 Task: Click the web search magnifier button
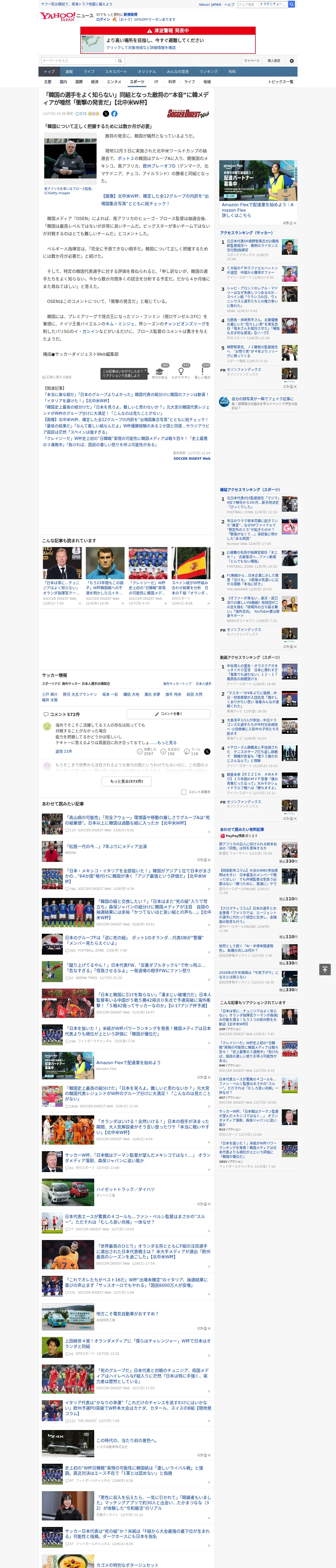(292, 4)
